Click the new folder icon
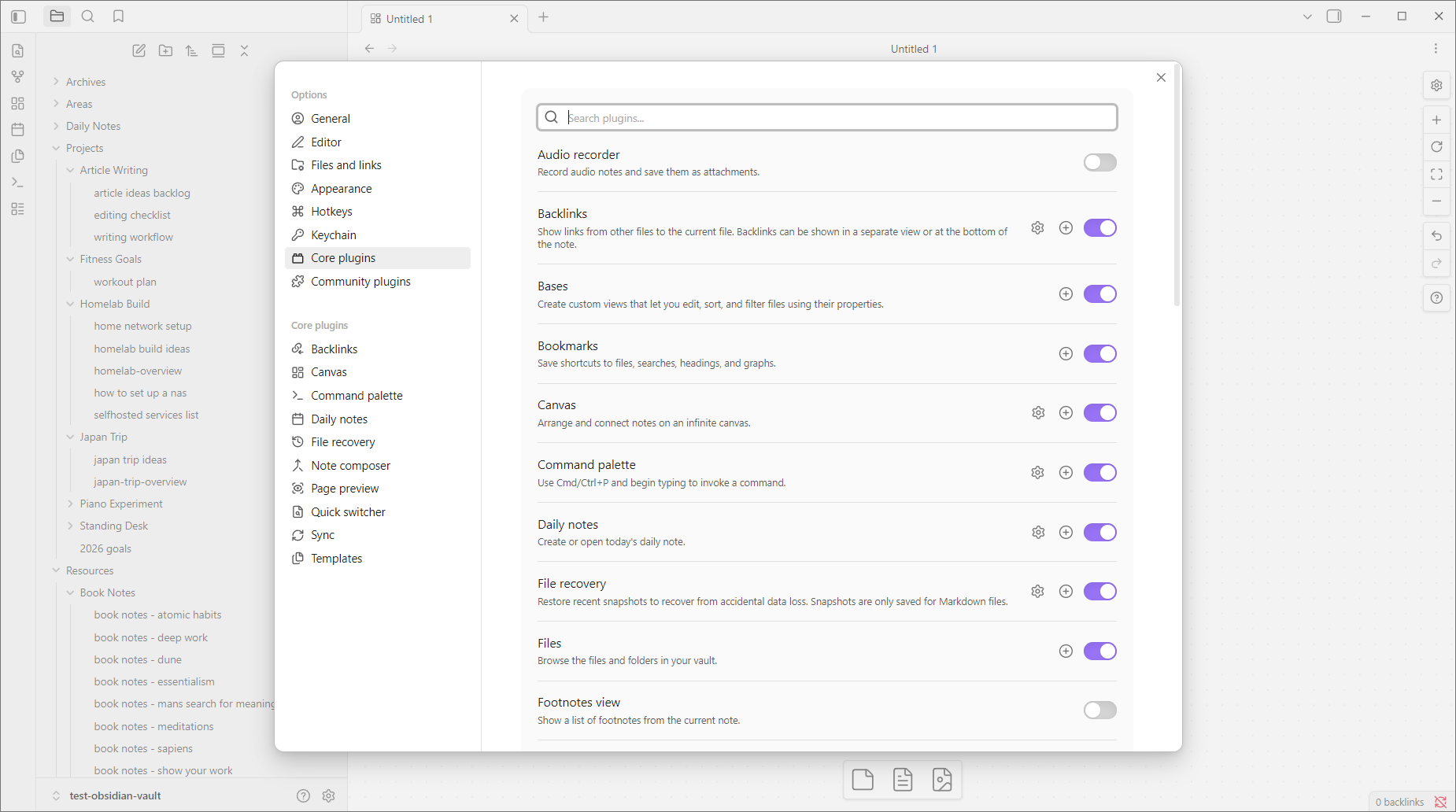1456x812 pixels. 165,50
